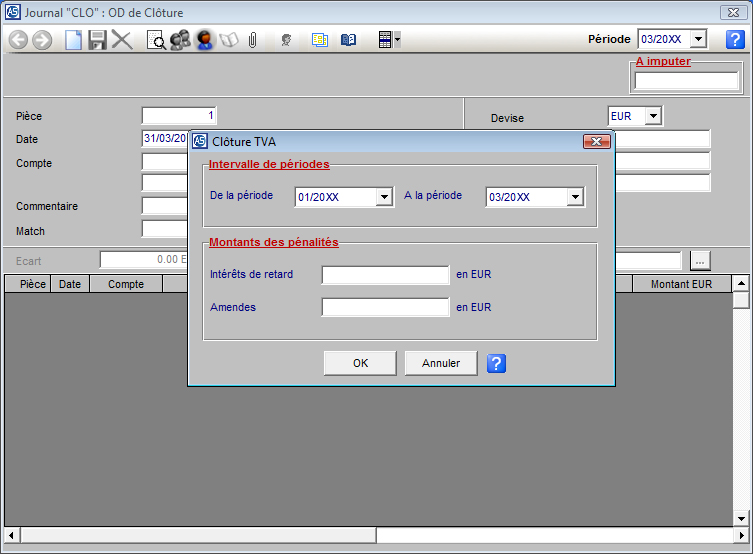
Task: Click the floppy disk save icon
Action: (x=97, y=40)
